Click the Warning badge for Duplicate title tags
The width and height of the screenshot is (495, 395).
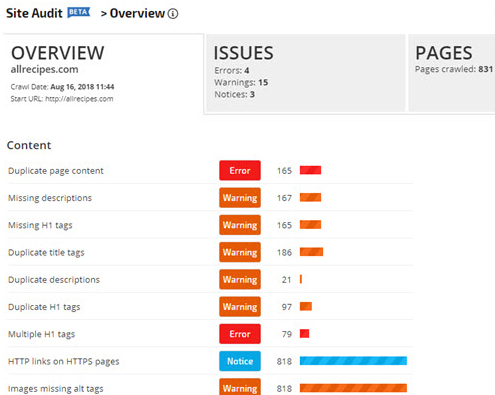240,252
